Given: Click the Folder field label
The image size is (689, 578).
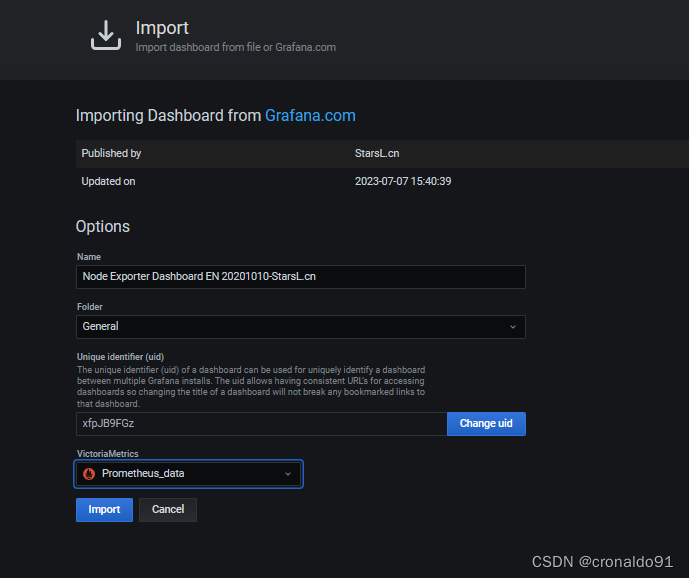Looking at the screenshot, I should tap(90, 307).
